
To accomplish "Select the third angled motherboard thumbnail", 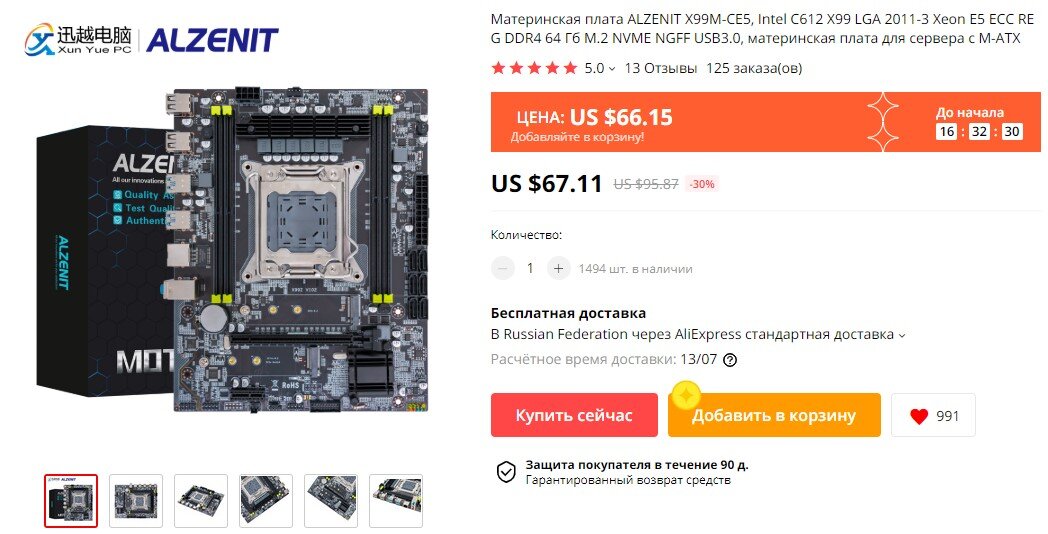I will (201, 501).
